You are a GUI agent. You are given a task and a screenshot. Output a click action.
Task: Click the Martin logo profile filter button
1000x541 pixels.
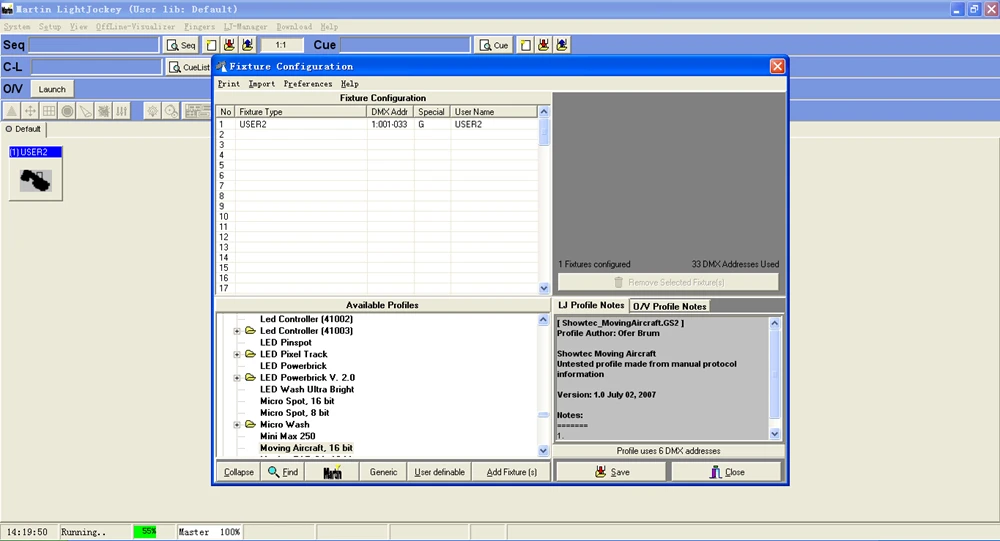point(334,472)
